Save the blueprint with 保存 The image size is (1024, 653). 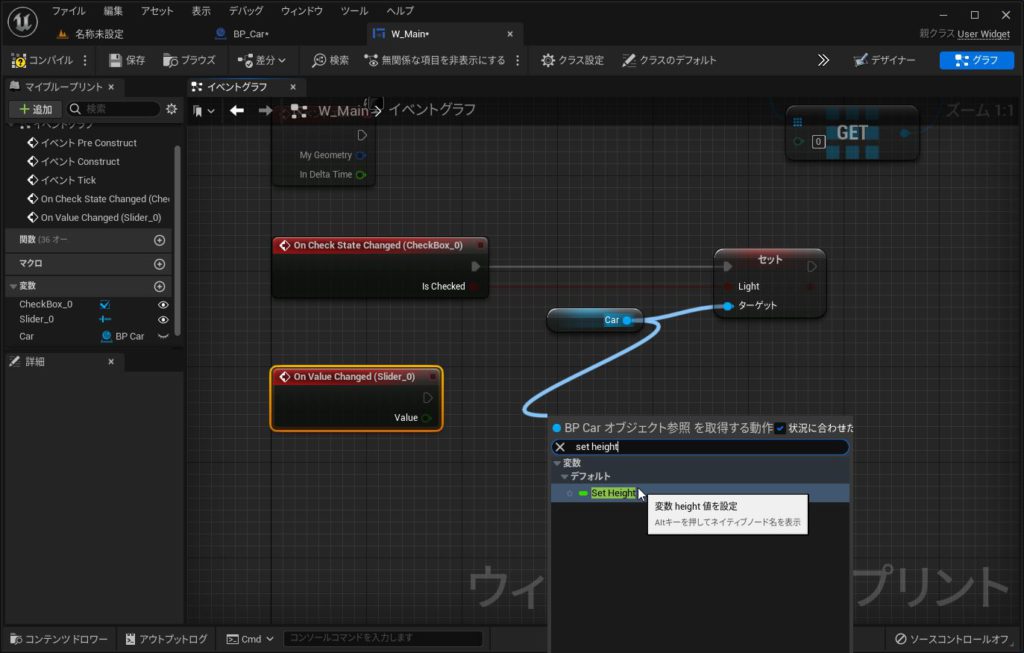(x=127, y=60)
